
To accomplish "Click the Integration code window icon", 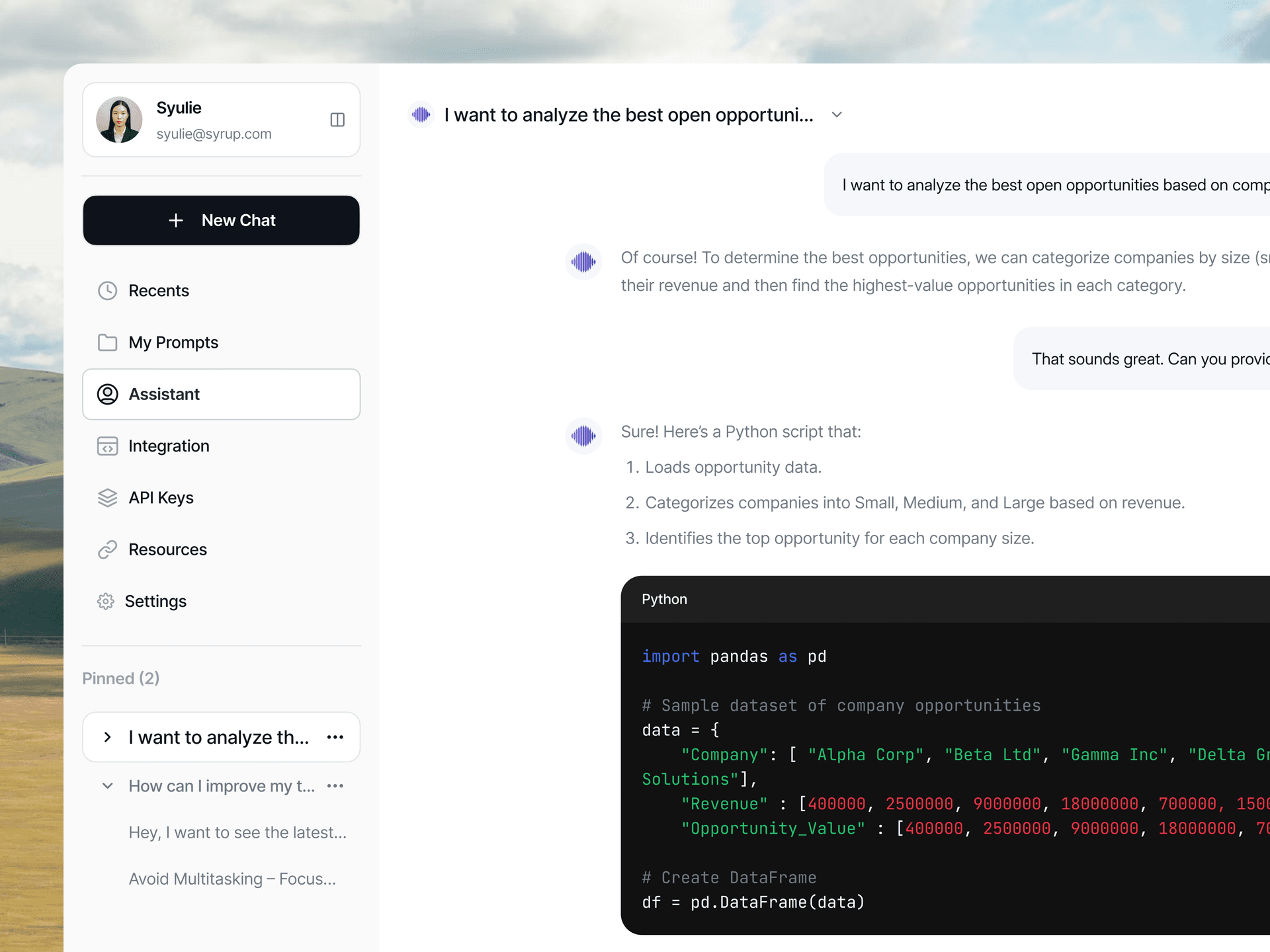I will coord(107,446).
